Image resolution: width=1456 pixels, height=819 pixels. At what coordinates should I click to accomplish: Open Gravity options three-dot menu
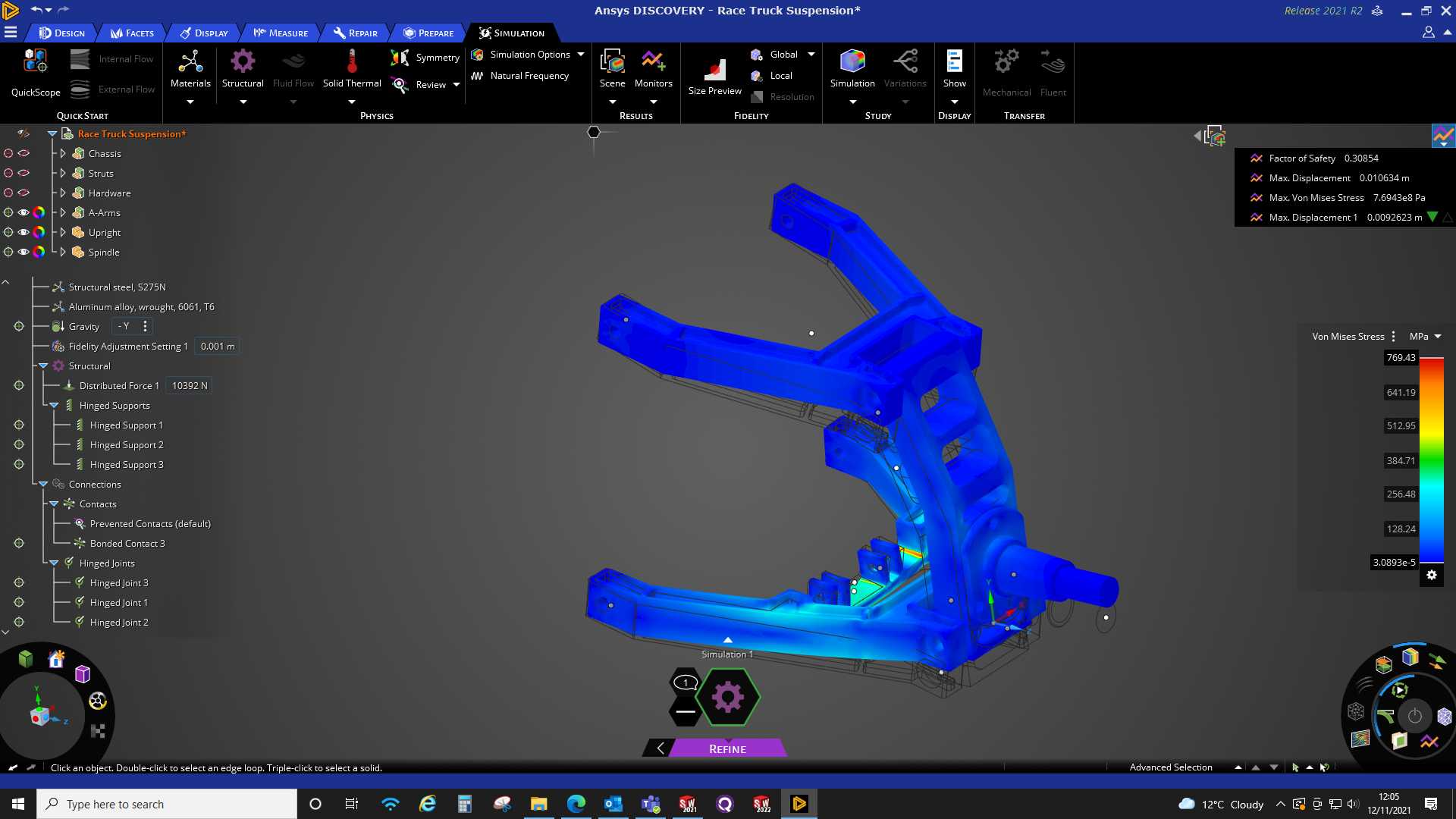point(145,326)
